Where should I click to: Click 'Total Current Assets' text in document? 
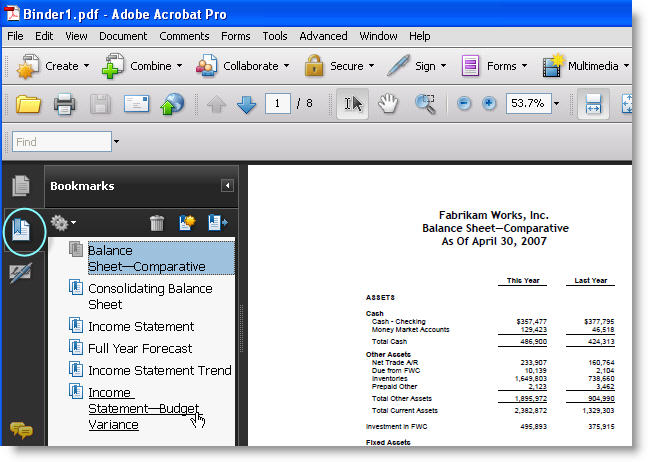coord(405,410)
